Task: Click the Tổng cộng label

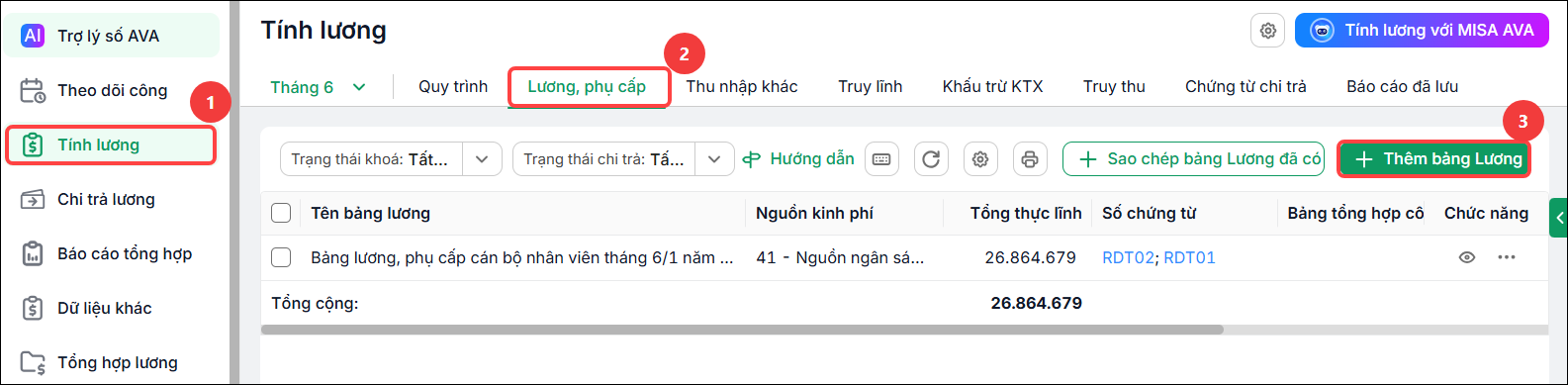Action: coord(315,303)
